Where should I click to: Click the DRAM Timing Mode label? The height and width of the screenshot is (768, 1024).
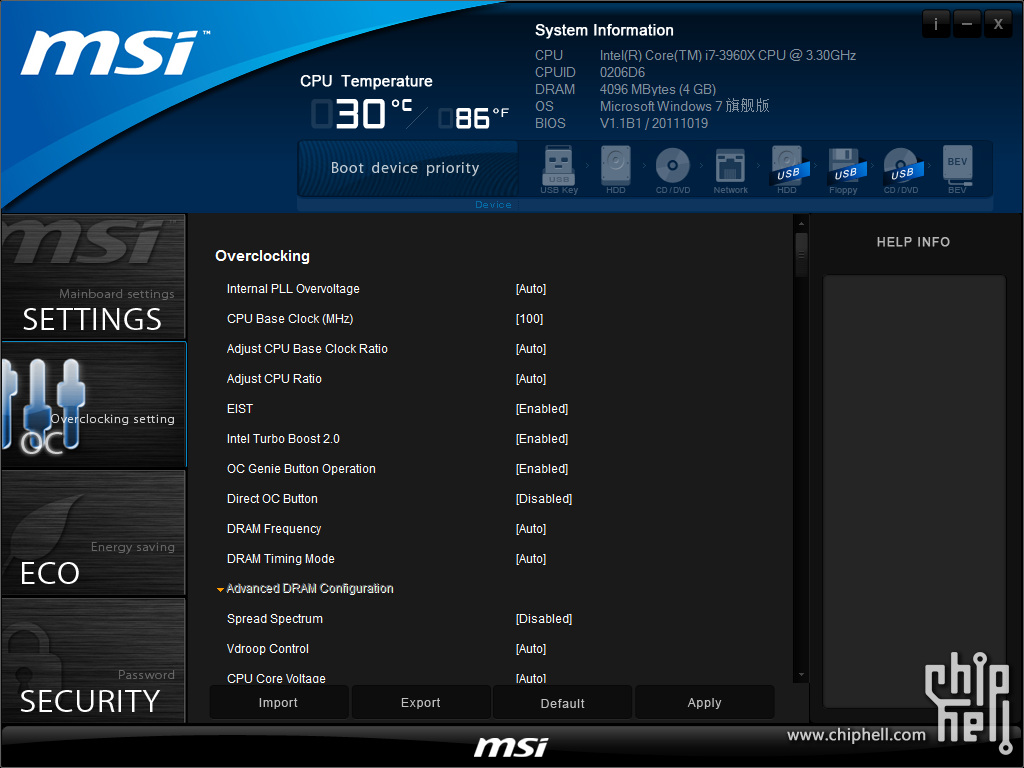(281, 559)
